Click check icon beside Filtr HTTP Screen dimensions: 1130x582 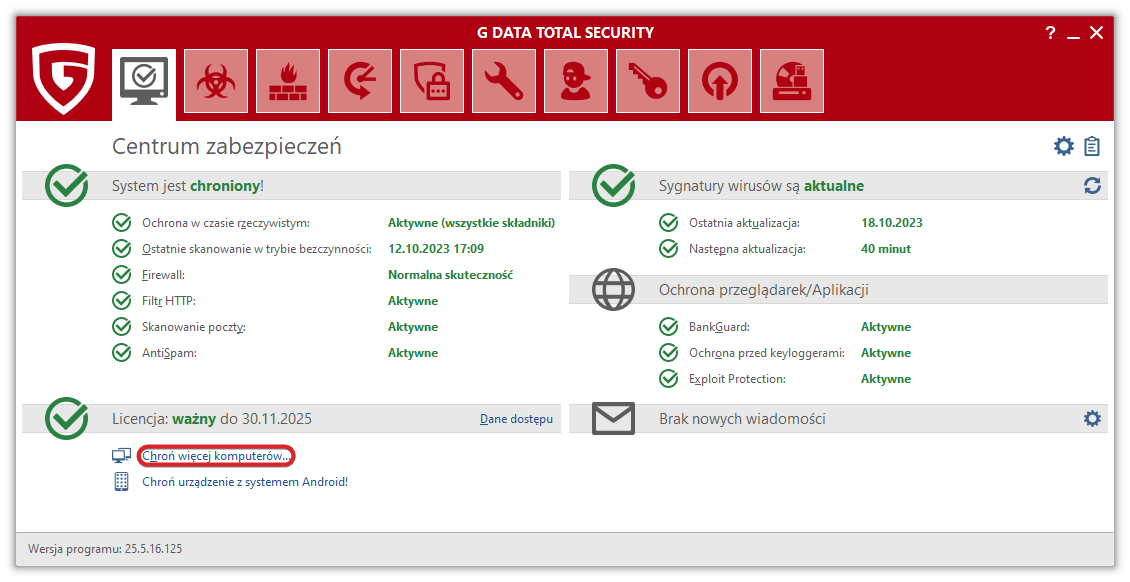click(121, 300)
